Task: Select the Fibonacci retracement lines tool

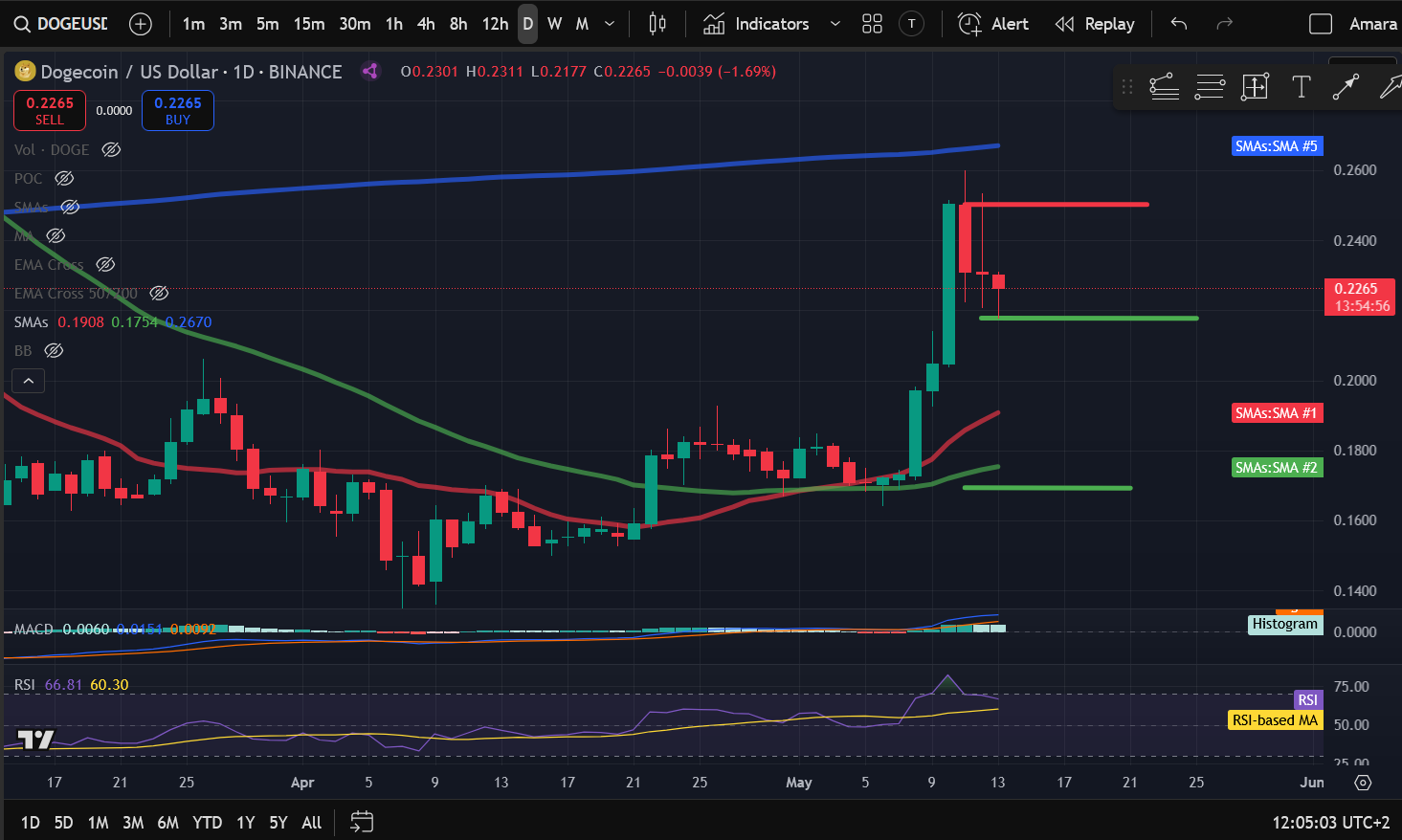Action: 1210,87
